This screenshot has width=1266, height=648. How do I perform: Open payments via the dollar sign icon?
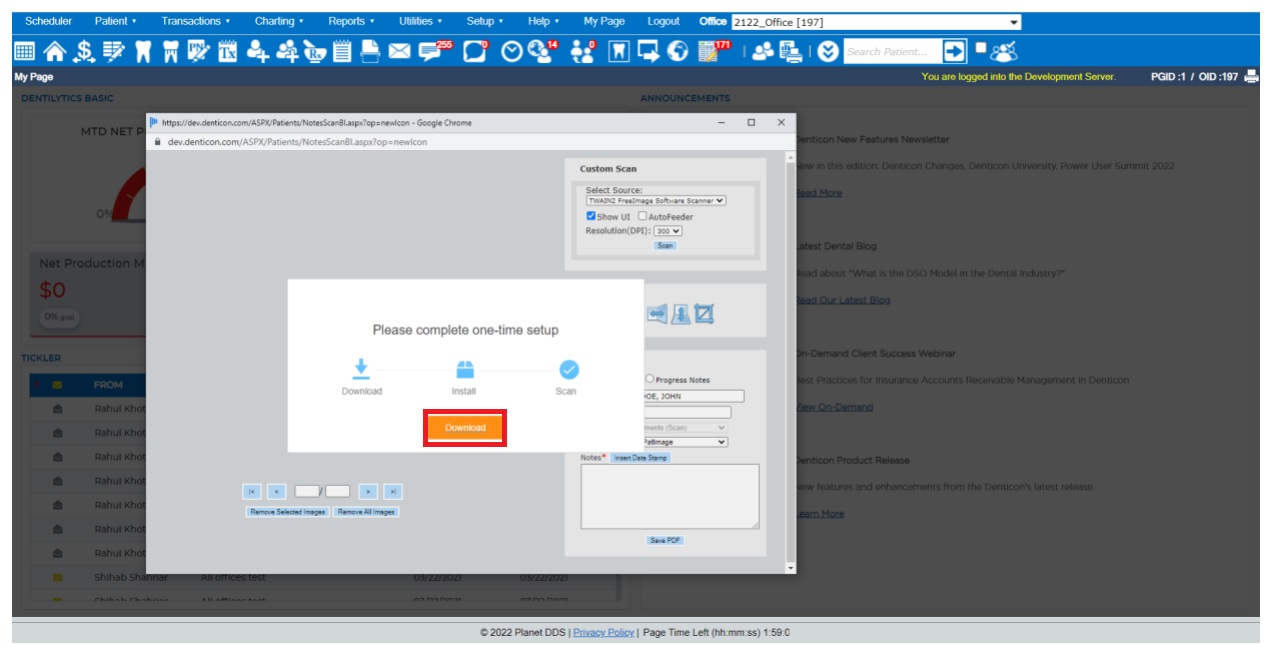click(x=81, y=47)
